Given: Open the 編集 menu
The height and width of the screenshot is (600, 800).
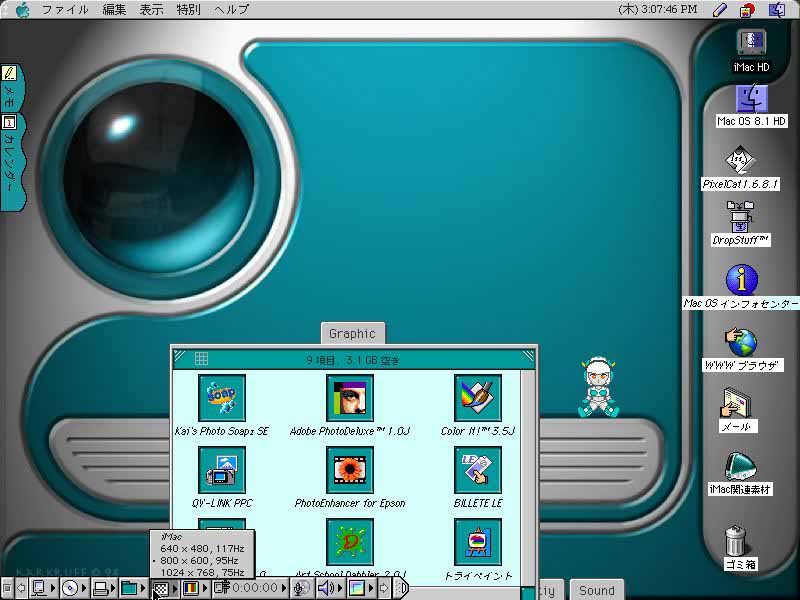Looking at the screenshot, I should click(114, 10).
